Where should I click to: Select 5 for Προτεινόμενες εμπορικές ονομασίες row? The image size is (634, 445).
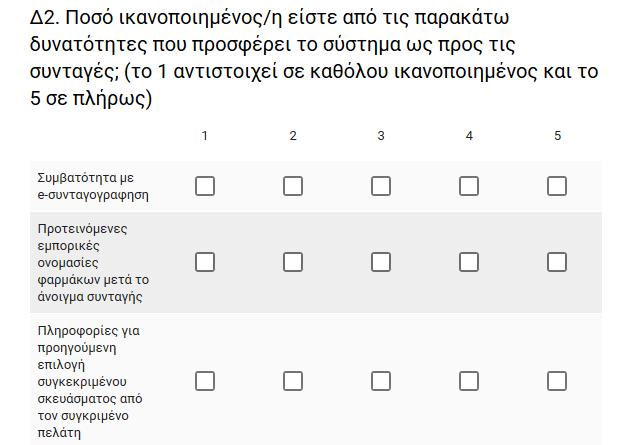click(557, 262)
